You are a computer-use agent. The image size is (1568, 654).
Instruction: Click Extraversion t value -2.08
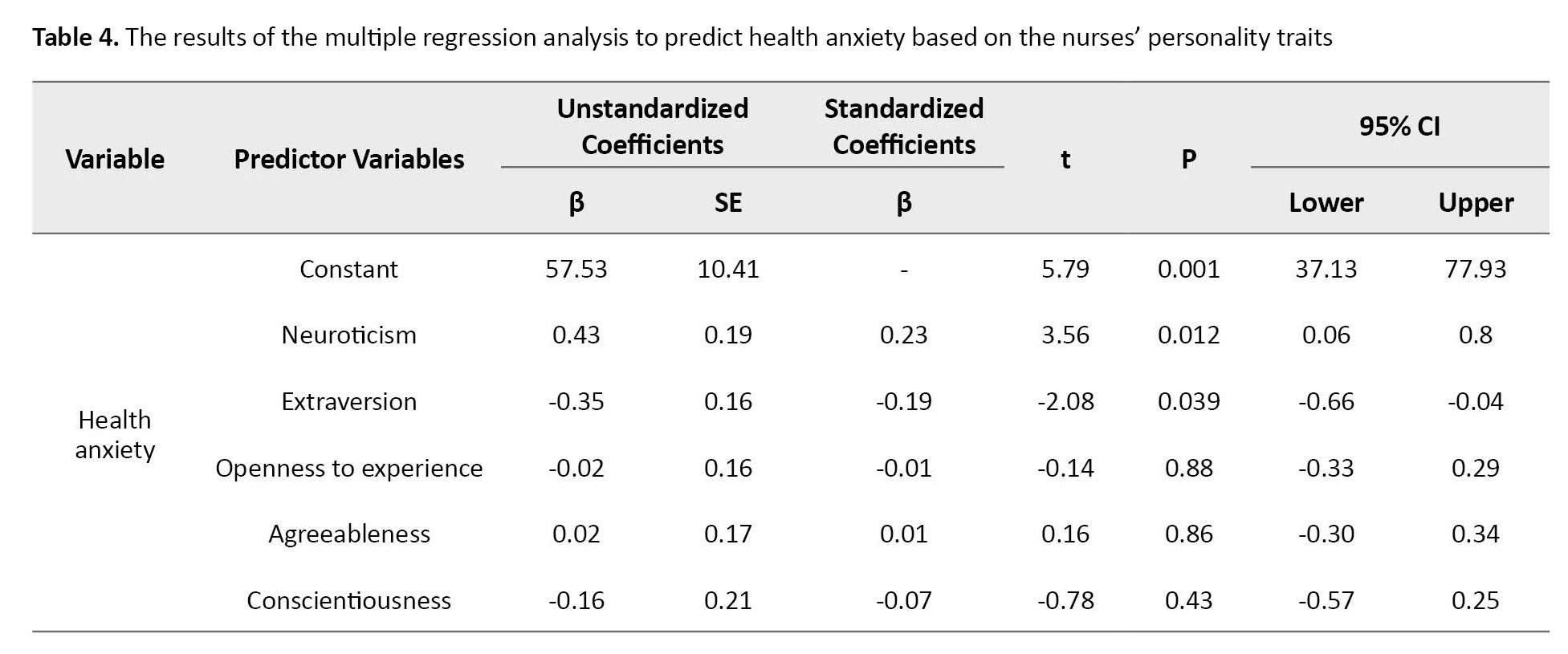[1065, 401]
